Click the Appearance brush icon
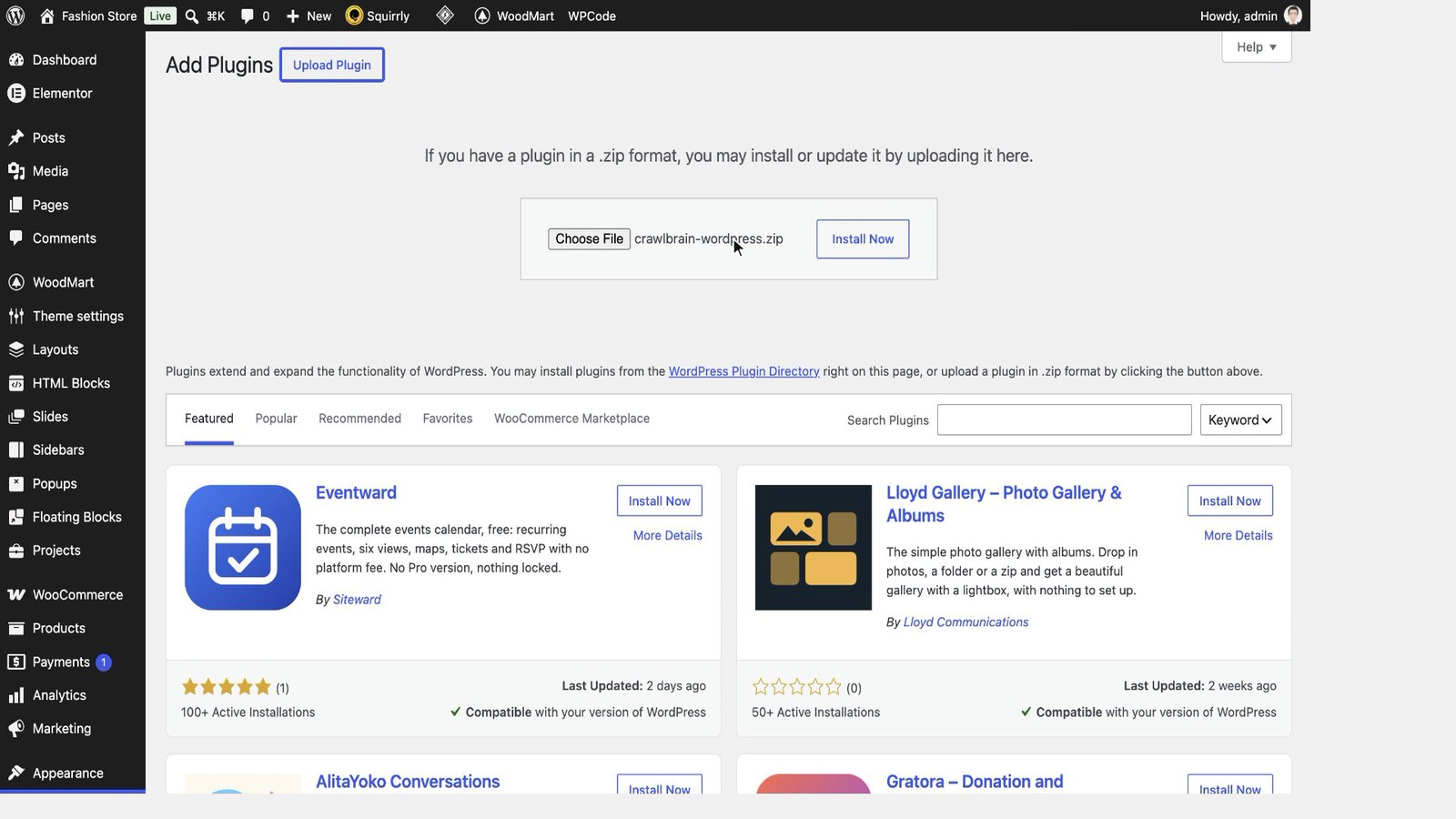Image resolution: width=1456 pixels, height=819 pixels. click(16, 773)
